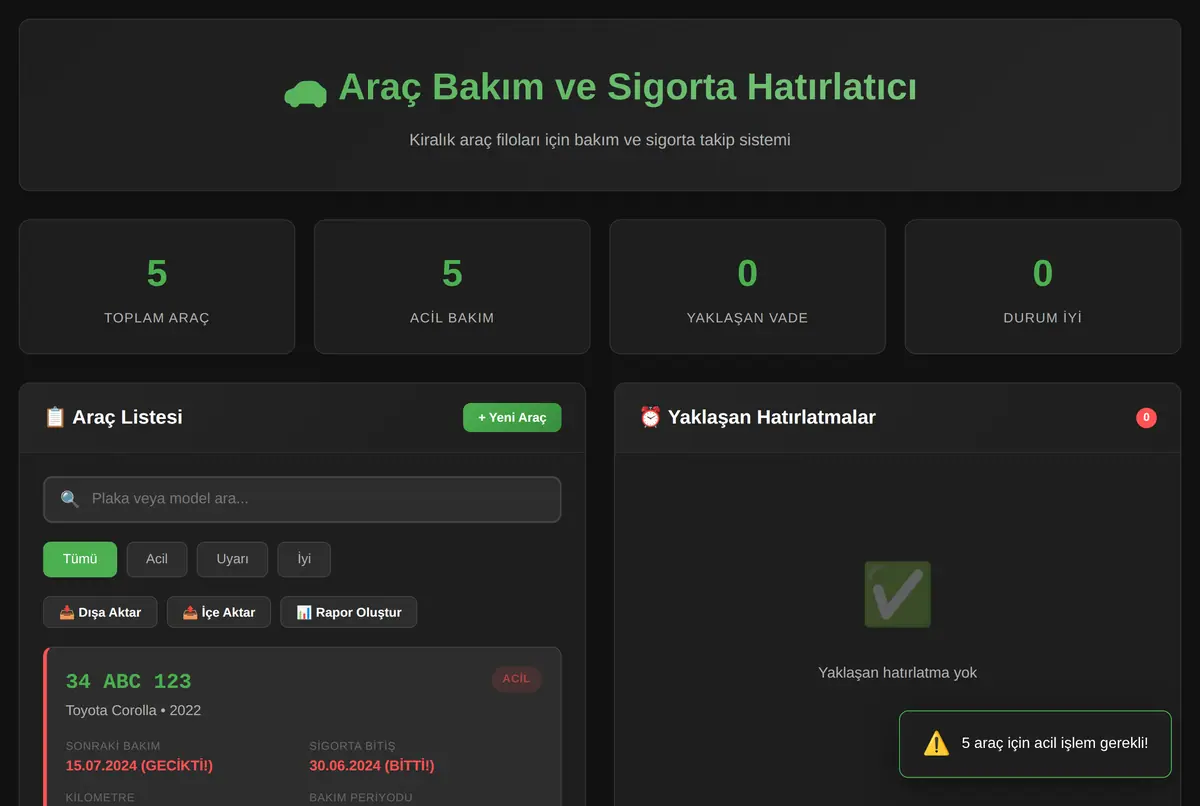This screenshot has height=806, width=1200.
Task: Click the green car icon in header
Action: pyautogui.click(x=305, y=93)
